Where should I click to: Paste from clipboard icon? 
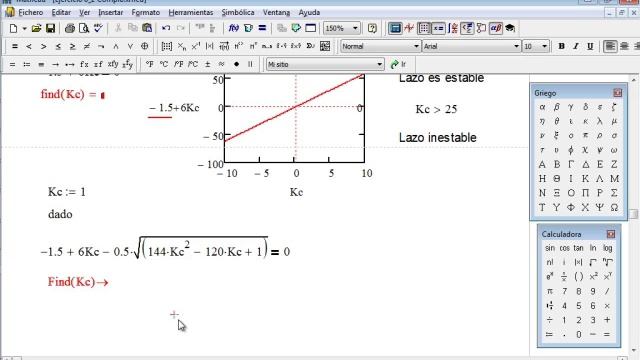click(x=147, y=28)
